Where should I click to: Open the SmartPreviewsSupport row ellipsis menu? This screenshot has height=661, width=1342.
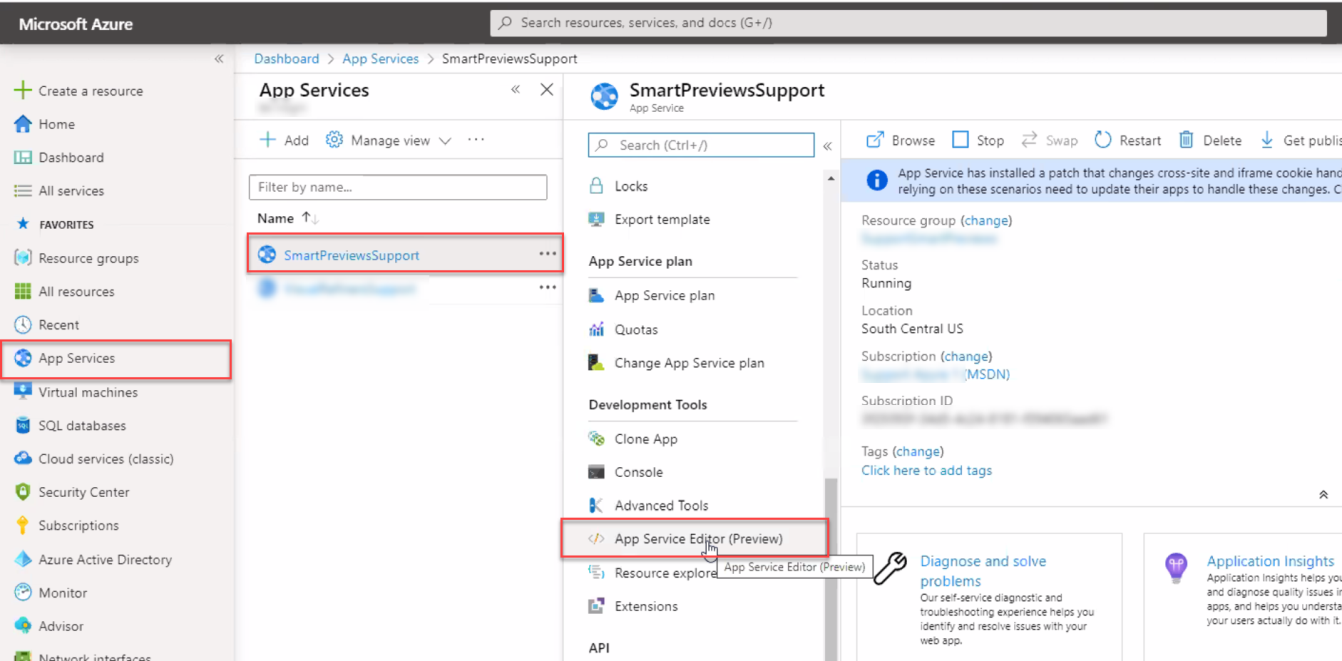click(x=547, y=254)
